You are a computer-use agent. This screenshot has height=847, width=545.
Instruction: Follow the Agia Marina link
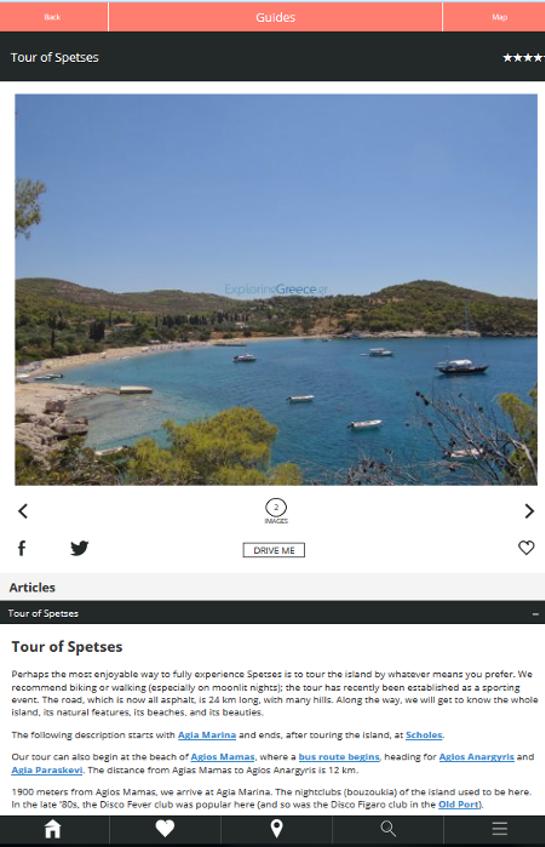pos(207,735)
